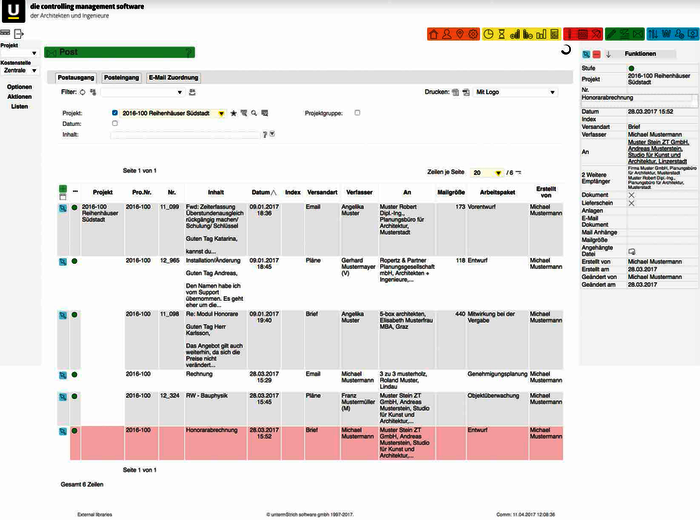The image size is (700, 520).
Task: Open the W icon in blue toolbar
Action: (x=667, y=34)
